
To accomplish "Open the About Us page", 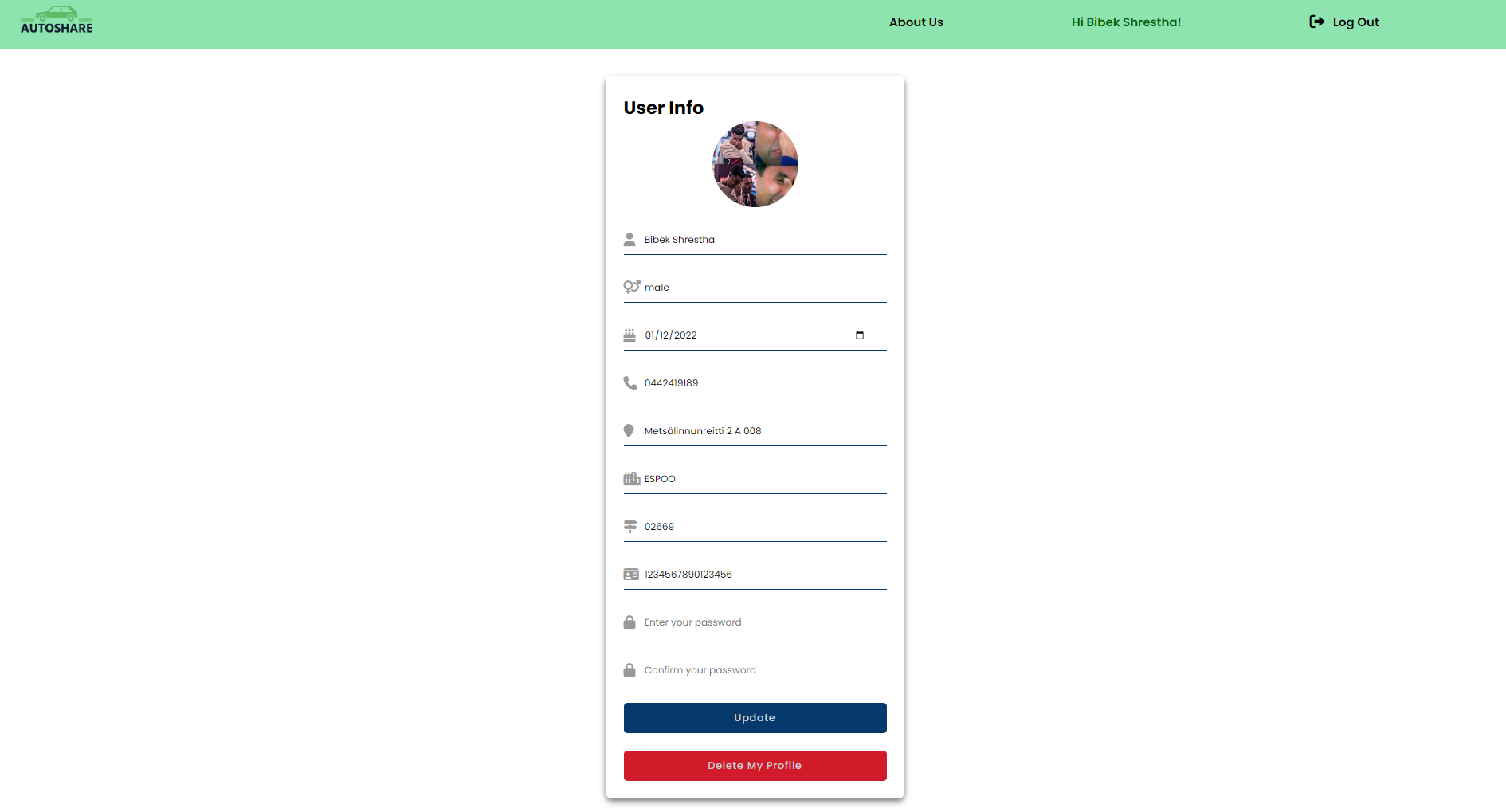I will tap(916, 22).
